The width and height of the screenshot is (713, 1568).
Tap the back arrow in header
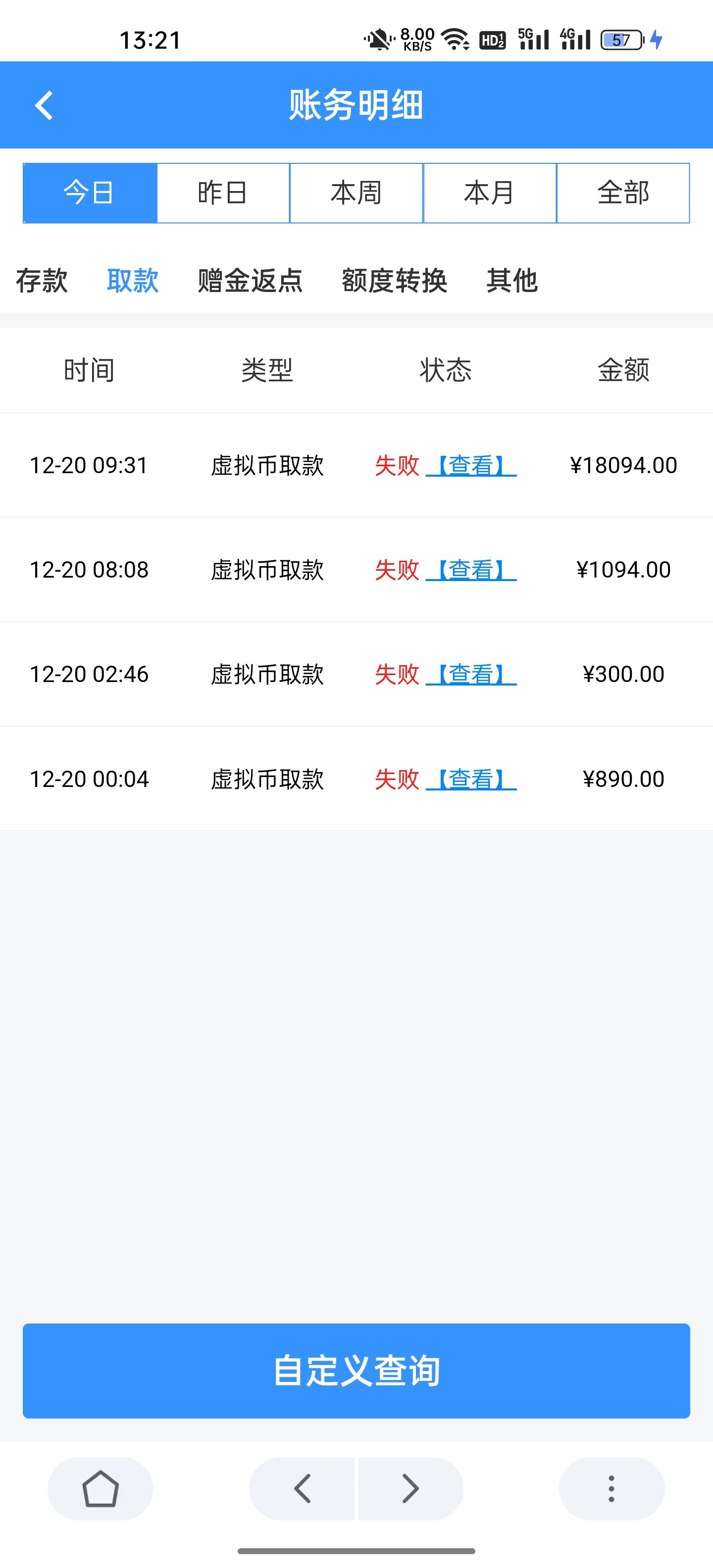coord(44,105)
